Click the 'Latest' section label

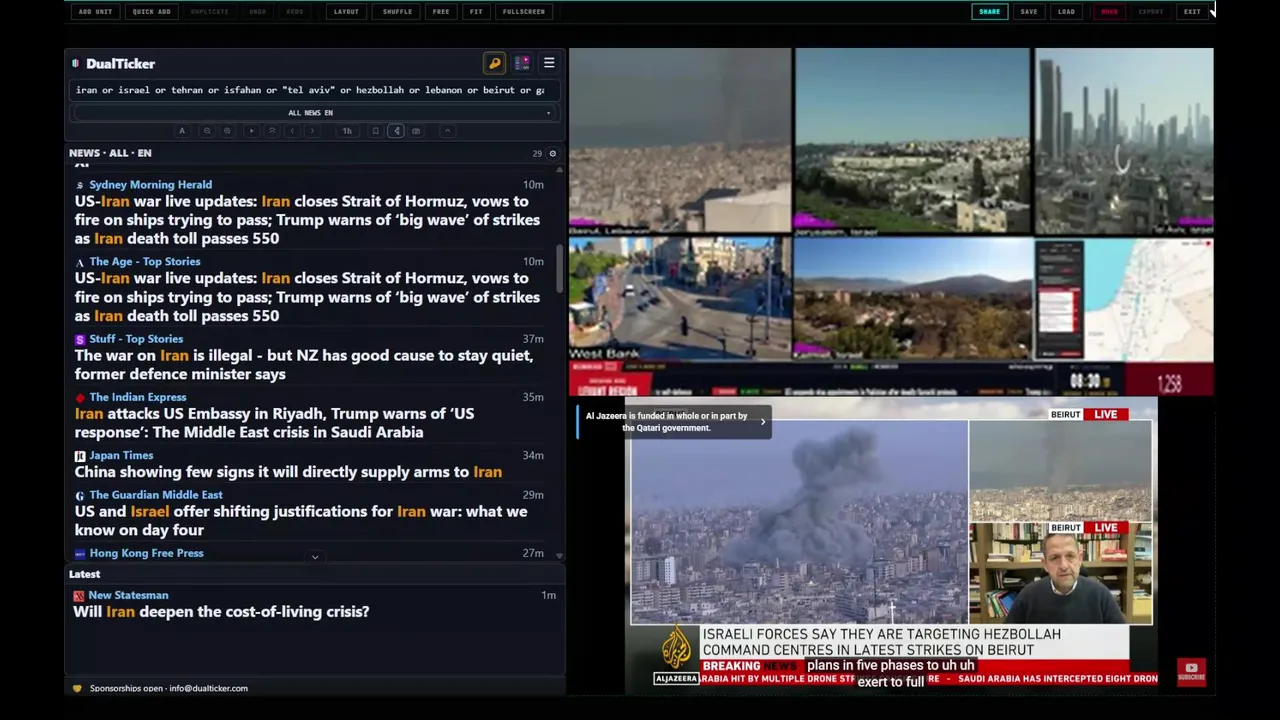84,574
